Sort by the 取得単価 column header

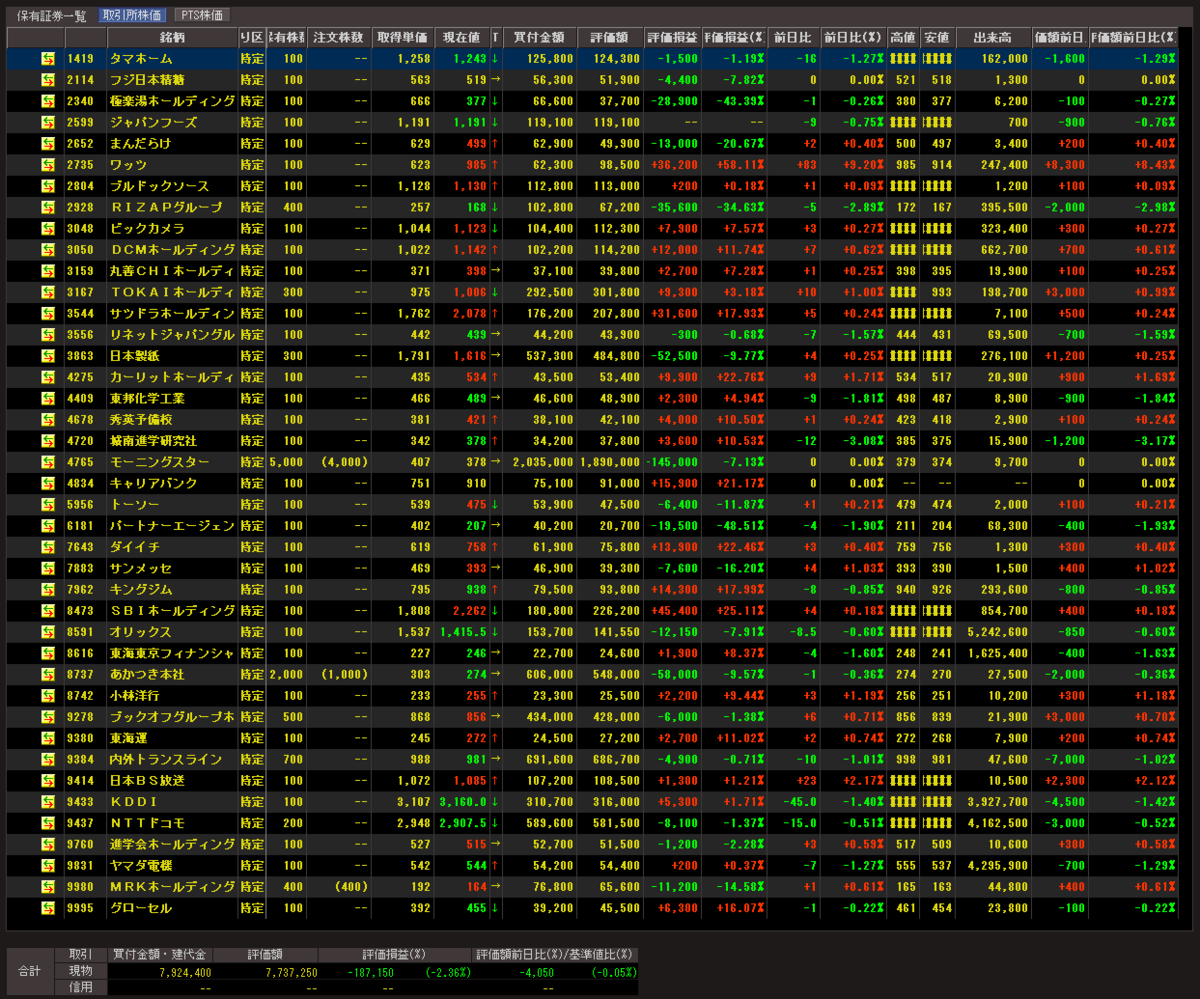[x=402, y=37]
